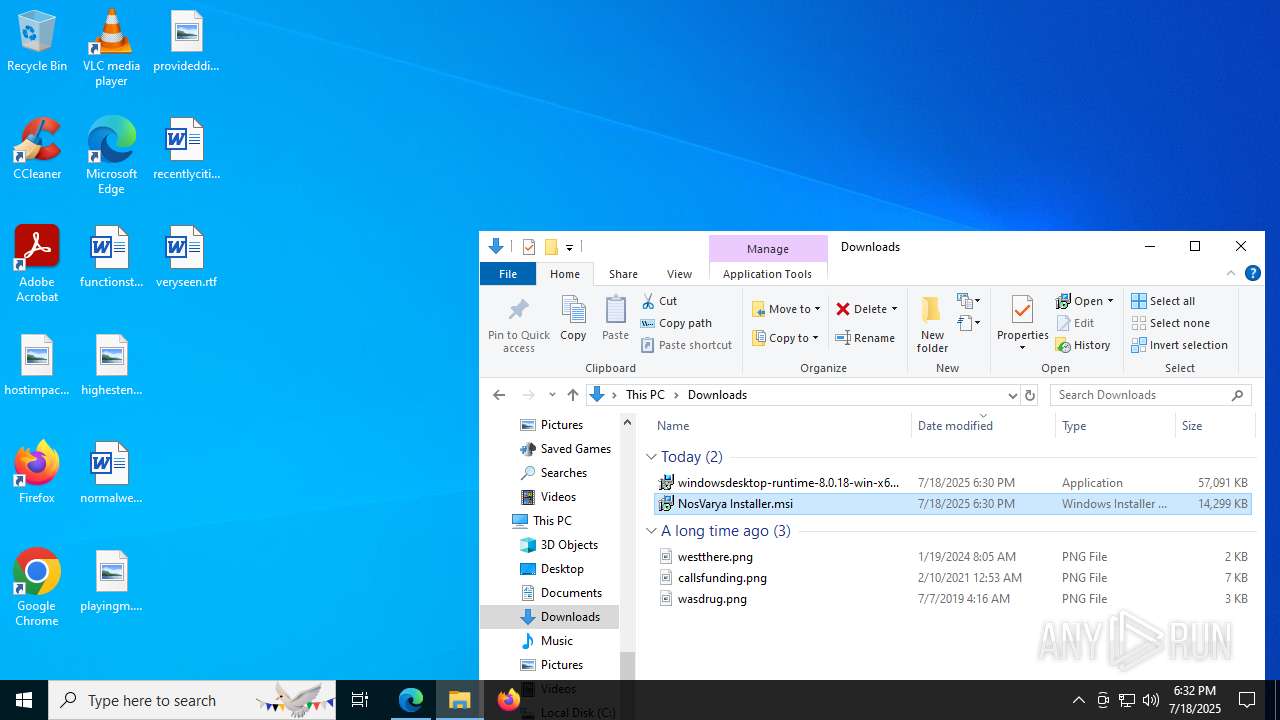Viewport: 1280px width, 720px height.
Task: Open recent locations dropdown arrow
Action: 552,395
